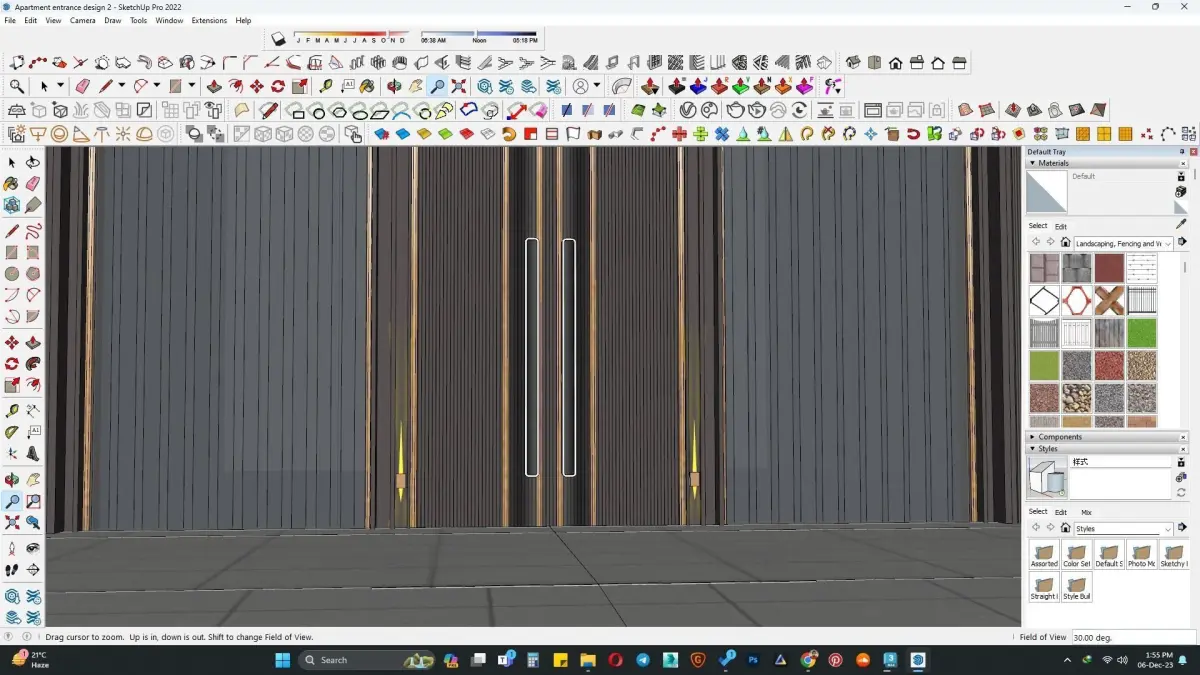Select the 3D Text tool in left toolbar
1200x675 pixels.
click(33, 453)
